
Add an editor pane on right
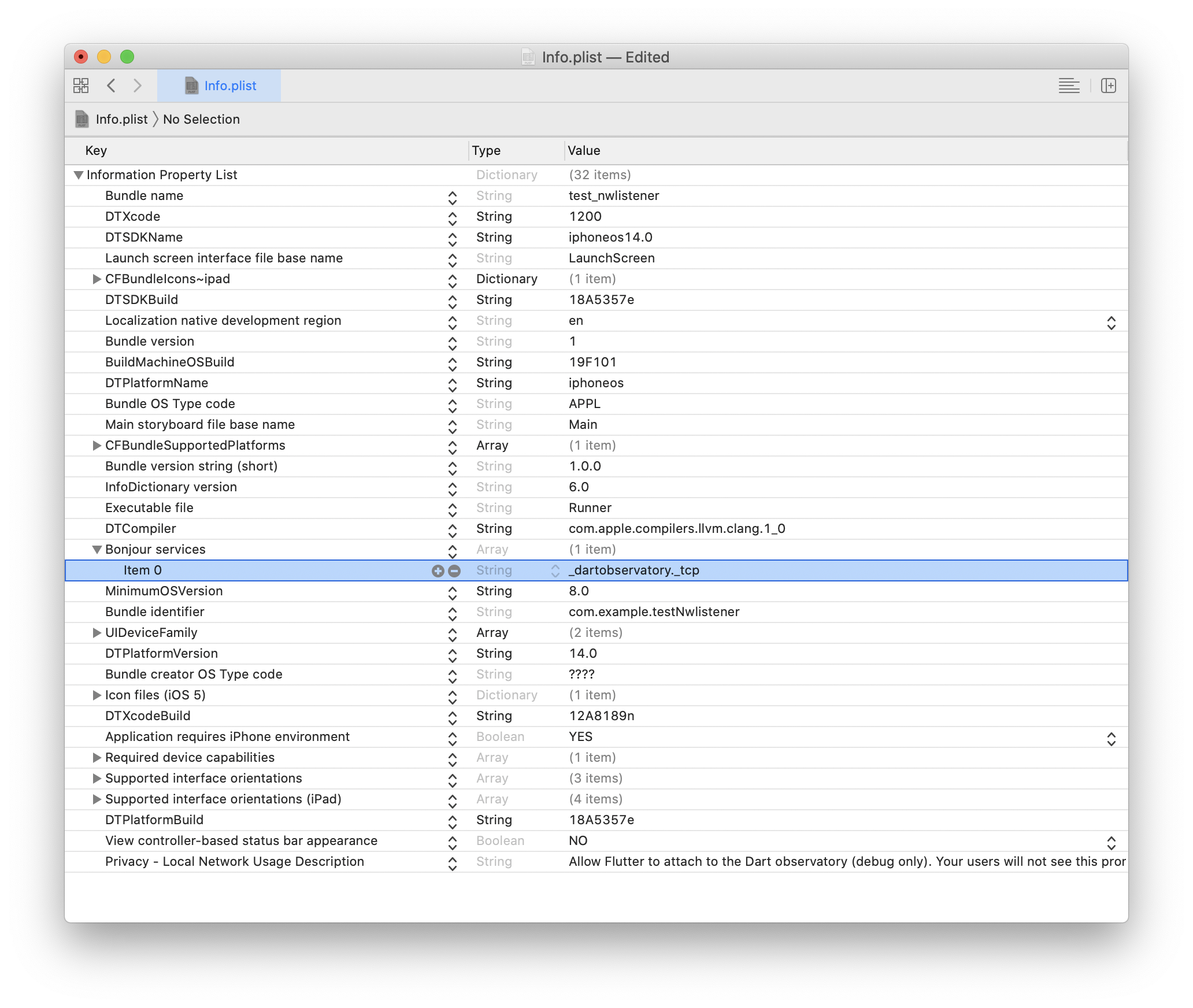click(x=1108, y=86)
